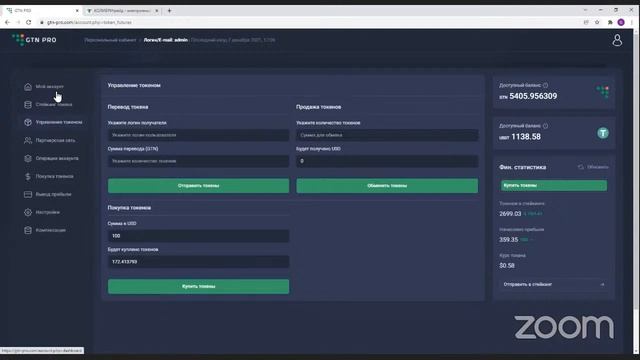Go to Стейкинг токена menu item

54,104
